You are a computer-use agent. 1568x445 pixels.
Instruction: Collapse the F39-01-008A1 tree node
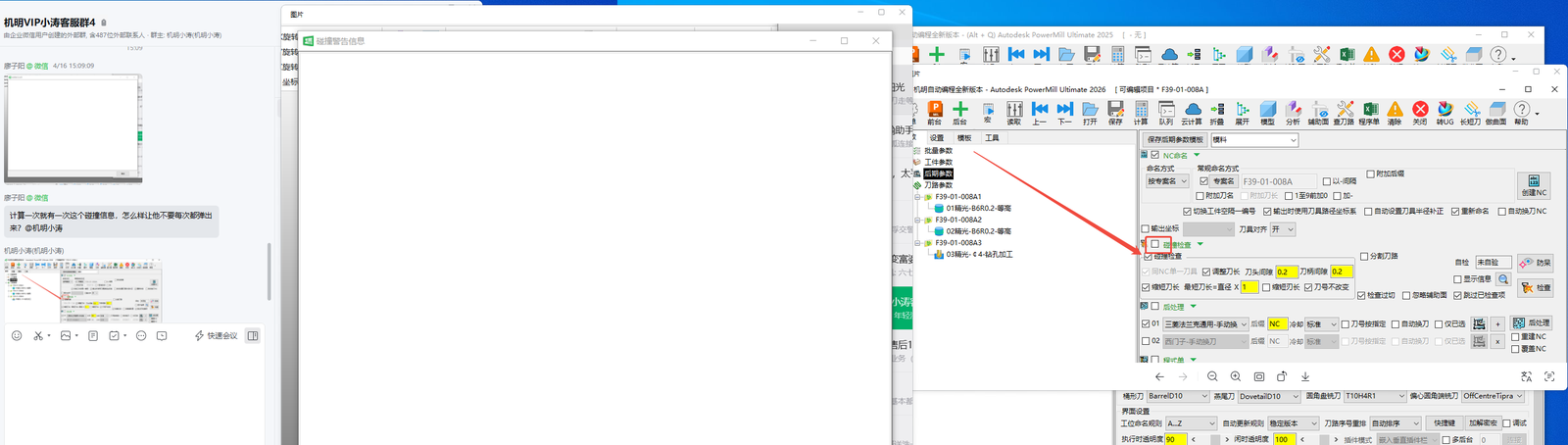point(918,197)
